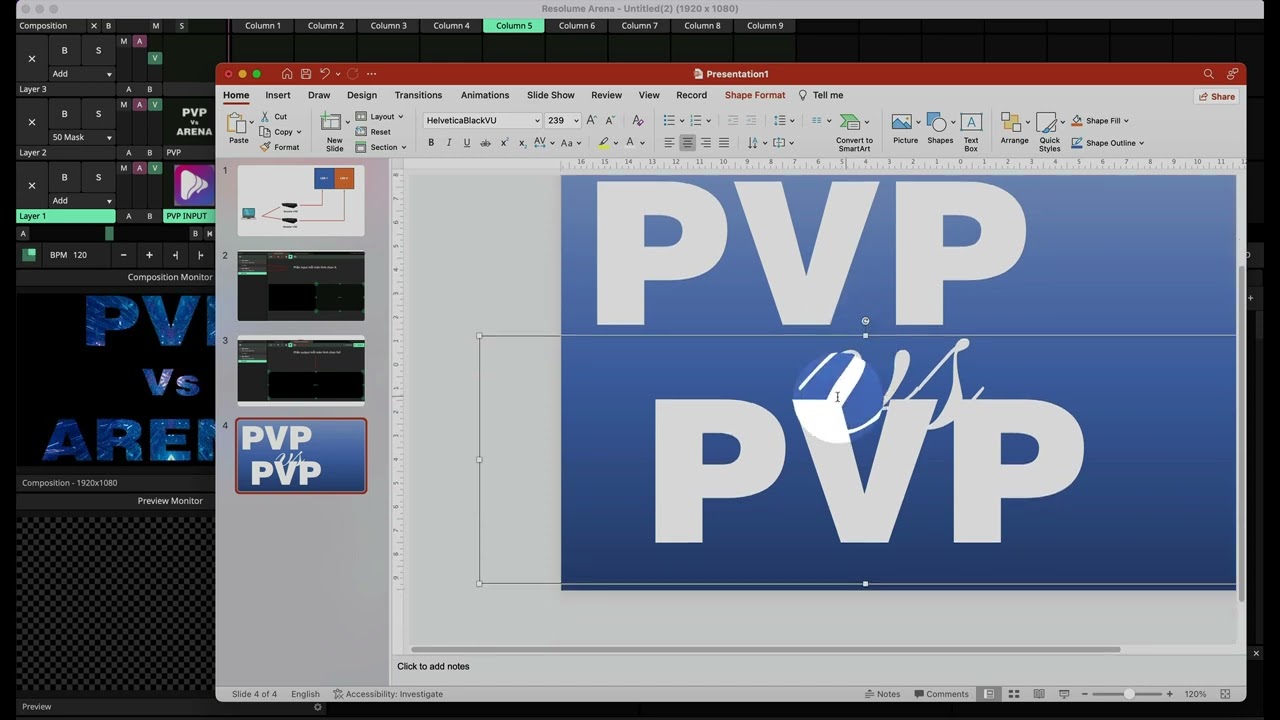Click the Resolume A/B crossfader slider
Screen dimensions: 1280x720
[109, 233]
